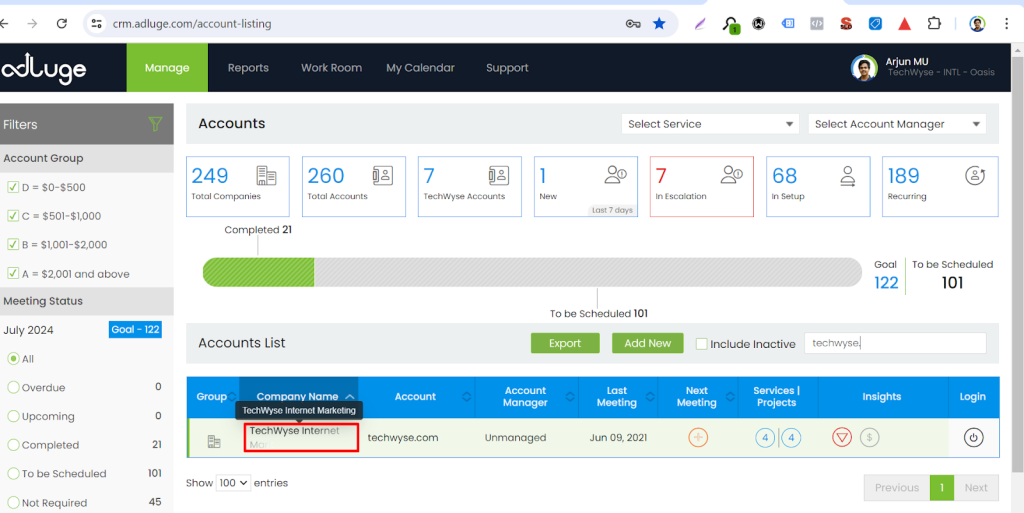
Task: Uncheck the D = $0-$500 account group
Action: 13,187
